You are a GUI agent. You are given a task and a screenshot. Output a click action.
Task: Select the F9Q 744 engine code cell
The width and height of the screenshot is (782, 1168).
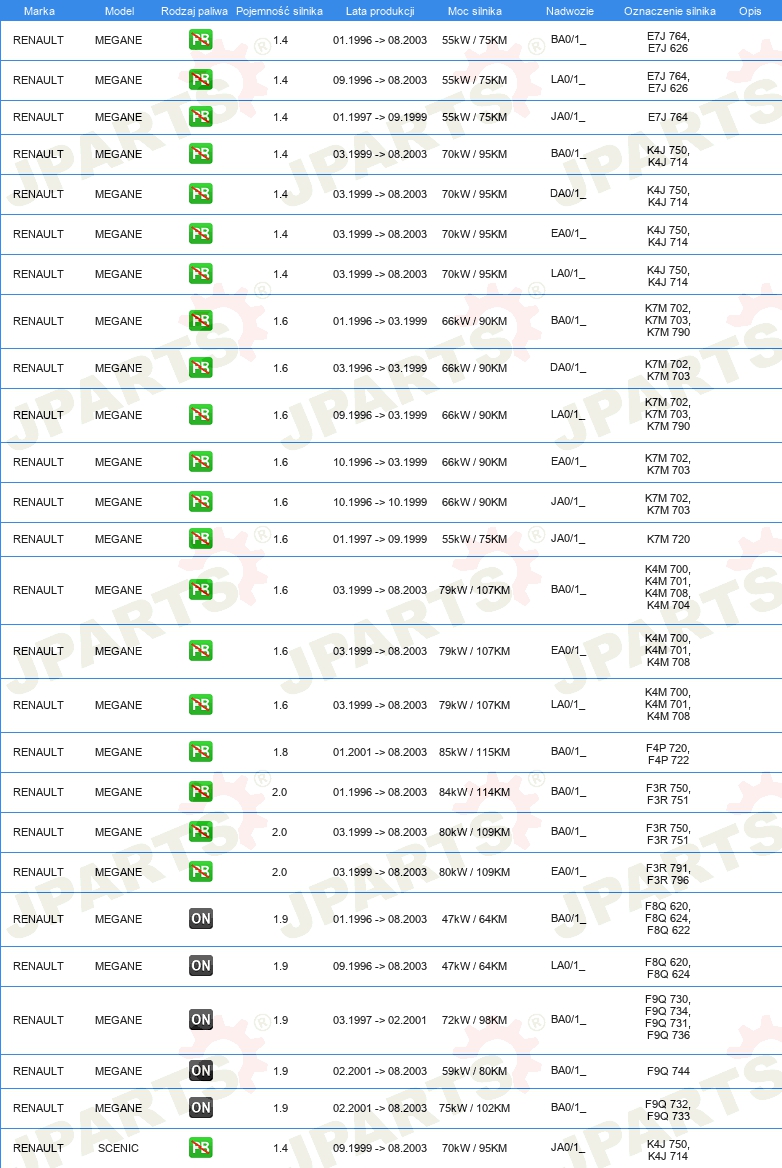(668, 1071)
